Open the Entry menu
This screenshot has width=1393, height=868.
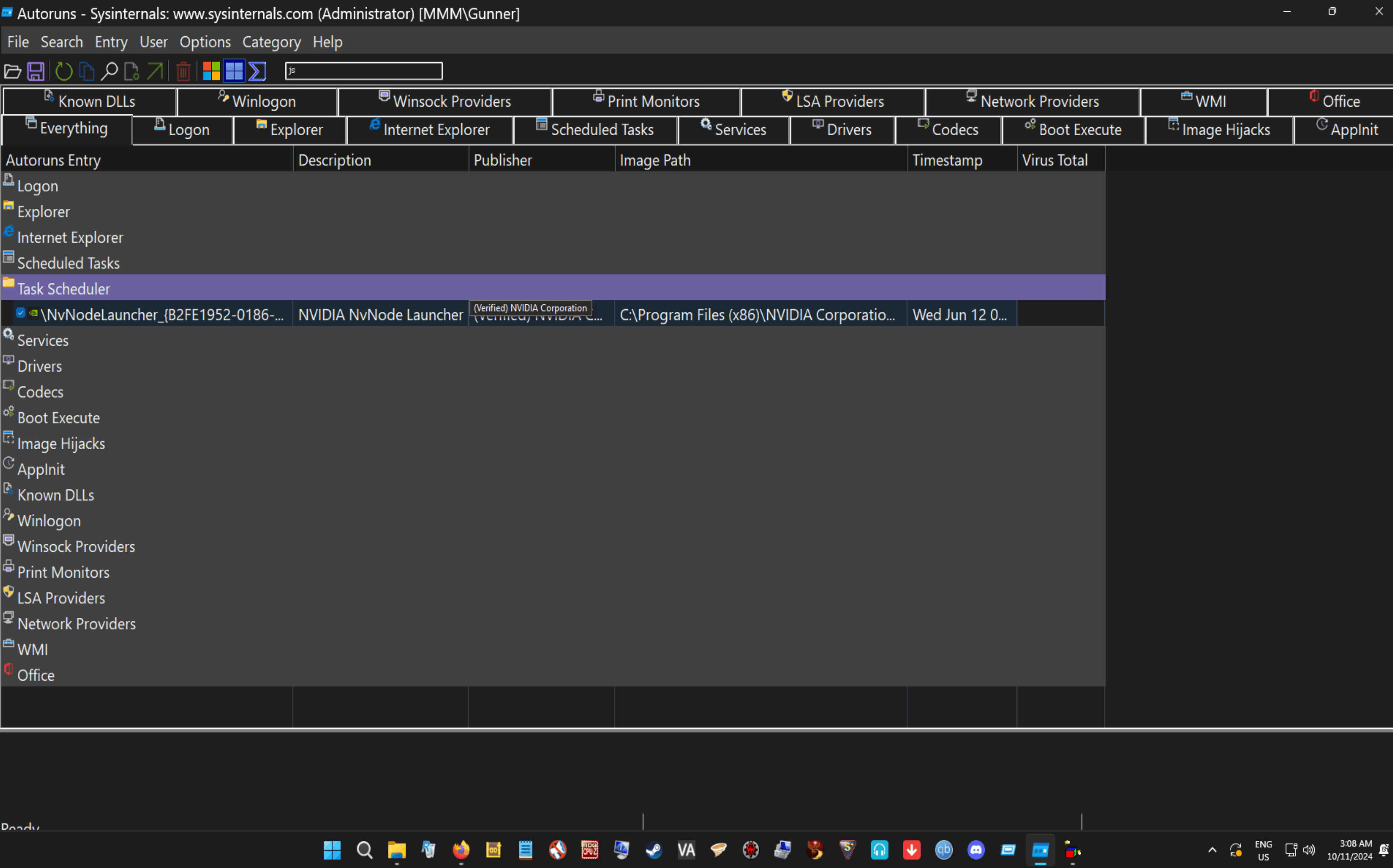[x=111, y=42]
